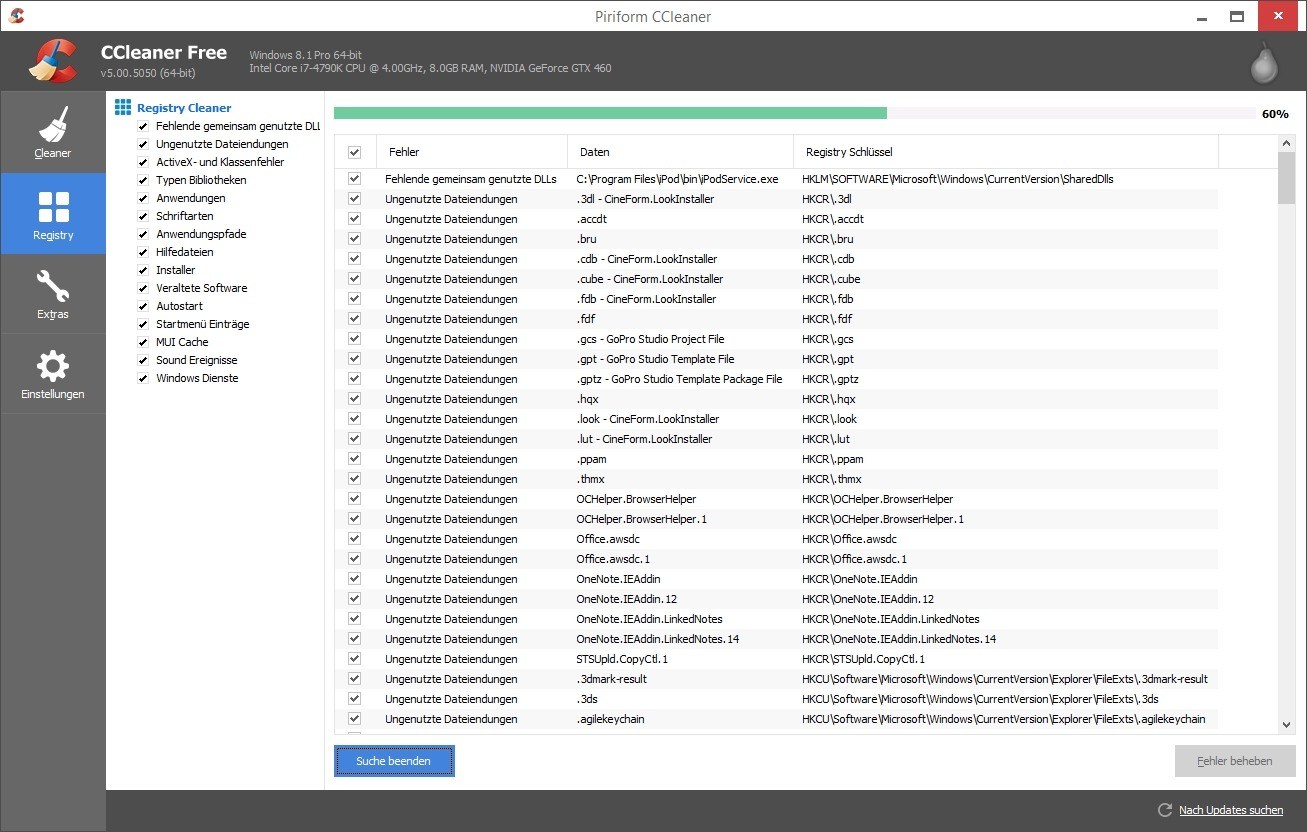Toggle the select-all checkbox in table header
Screen dimensions: 1307x832
[354, 152]
